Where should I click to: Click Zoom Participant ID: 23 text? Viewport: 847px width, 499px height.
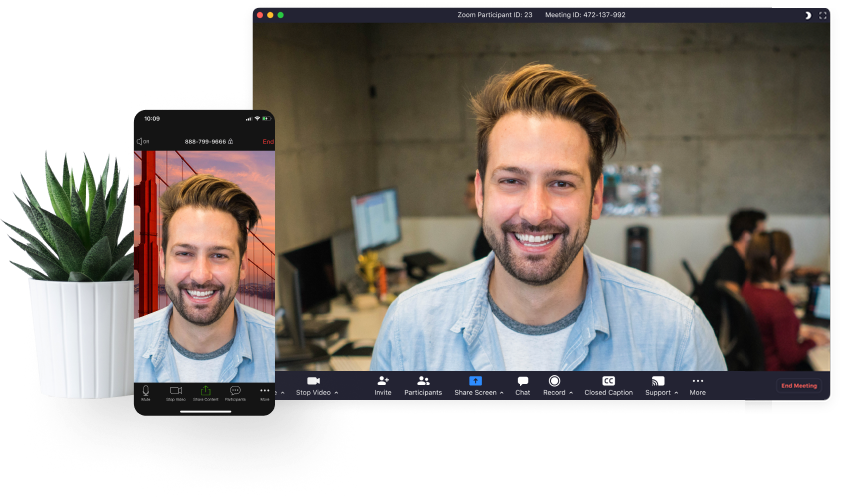(x=495, y=15)
